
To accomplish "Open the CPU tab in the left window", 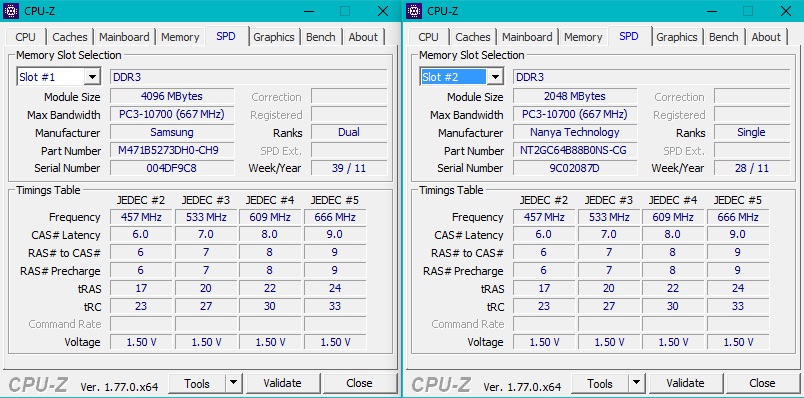I will pyautogui.click(x=26, y=37).
